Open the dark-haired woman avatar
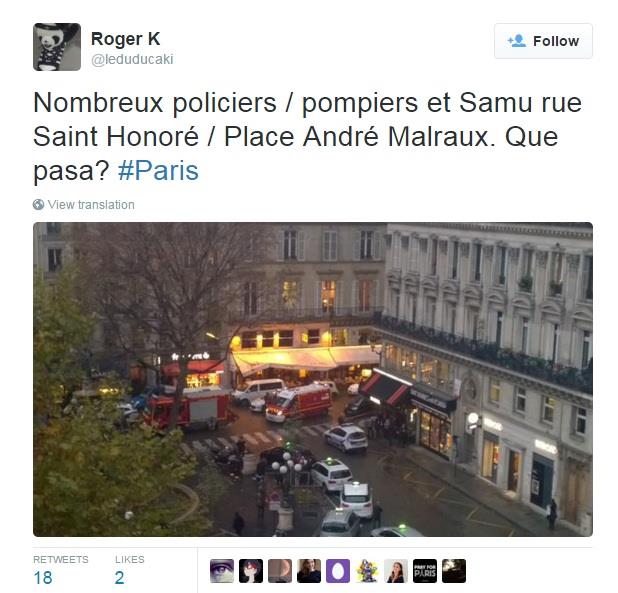The image size is (618, 593). tap(309, 571)
